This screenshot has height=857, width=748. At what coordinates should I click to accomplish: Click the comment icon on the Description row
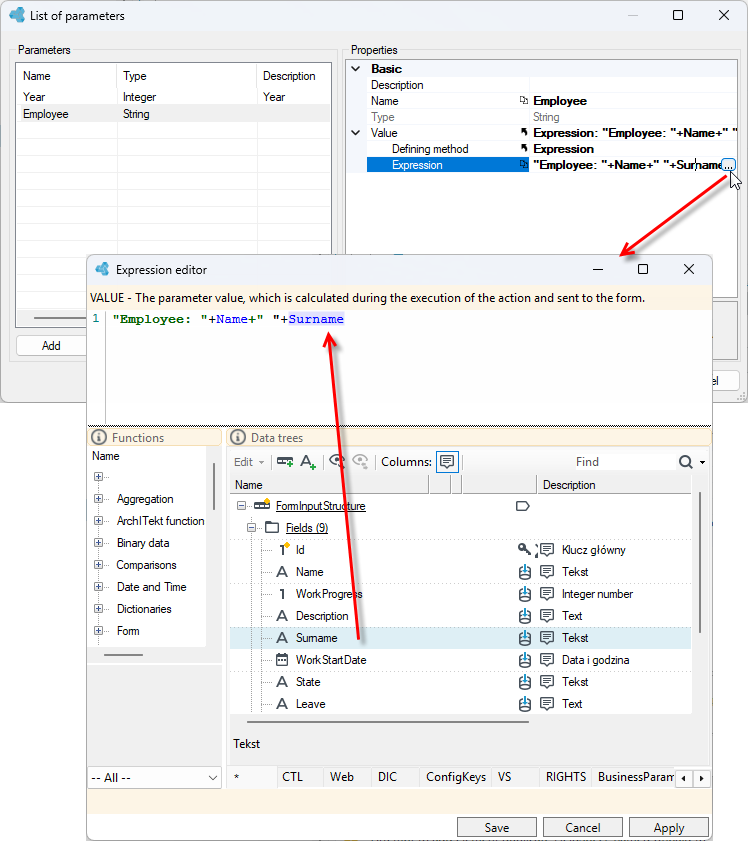547,616
